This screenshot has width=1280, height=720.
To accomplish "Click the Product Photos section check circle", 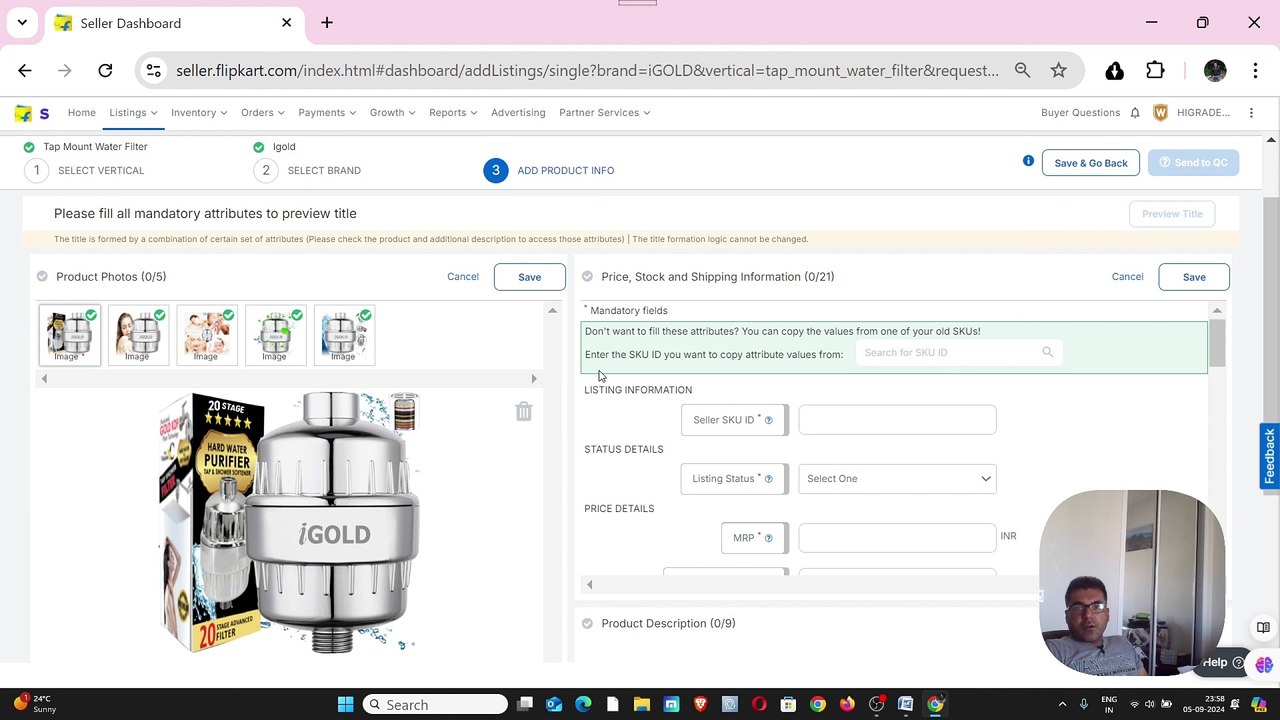I will 42,276.
